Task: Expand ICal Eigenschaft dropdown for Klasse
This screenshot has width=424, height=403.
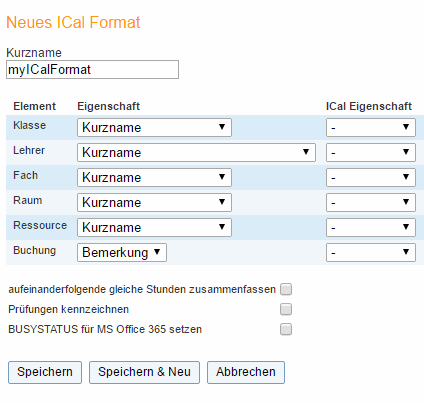Action: click(x=371, y=127)
